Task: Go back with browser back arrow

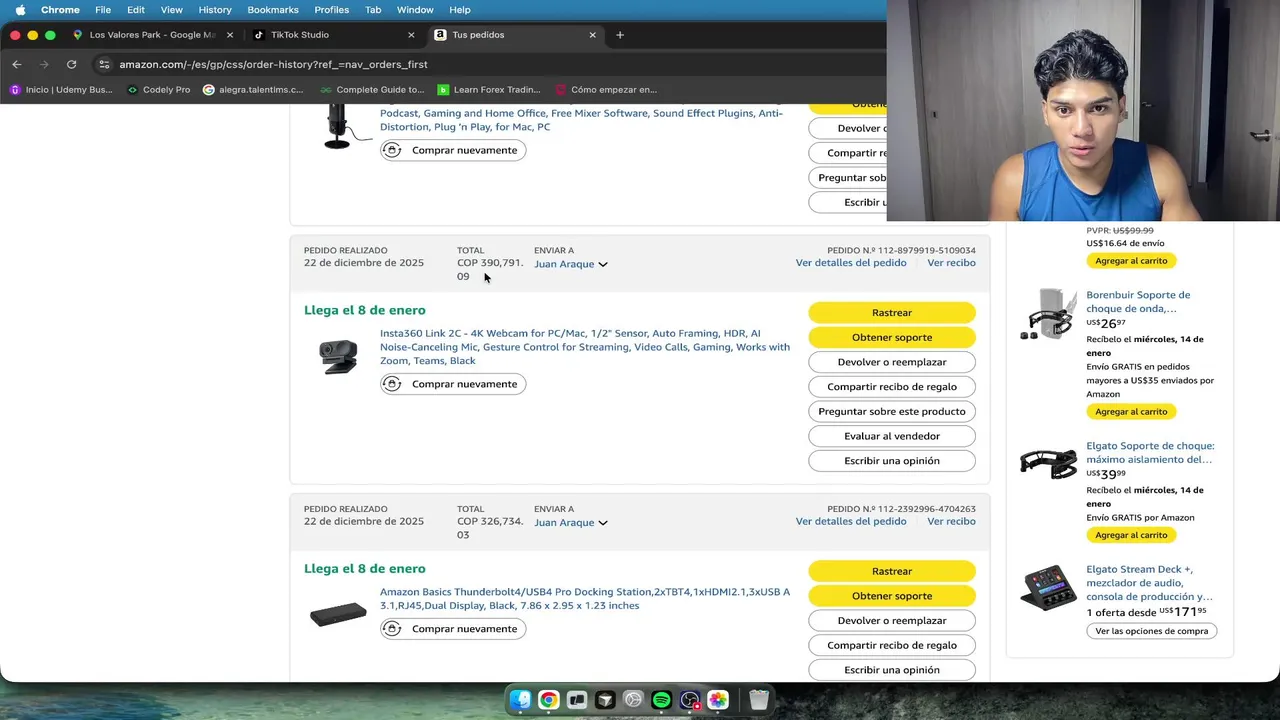Action: (17, 64)
